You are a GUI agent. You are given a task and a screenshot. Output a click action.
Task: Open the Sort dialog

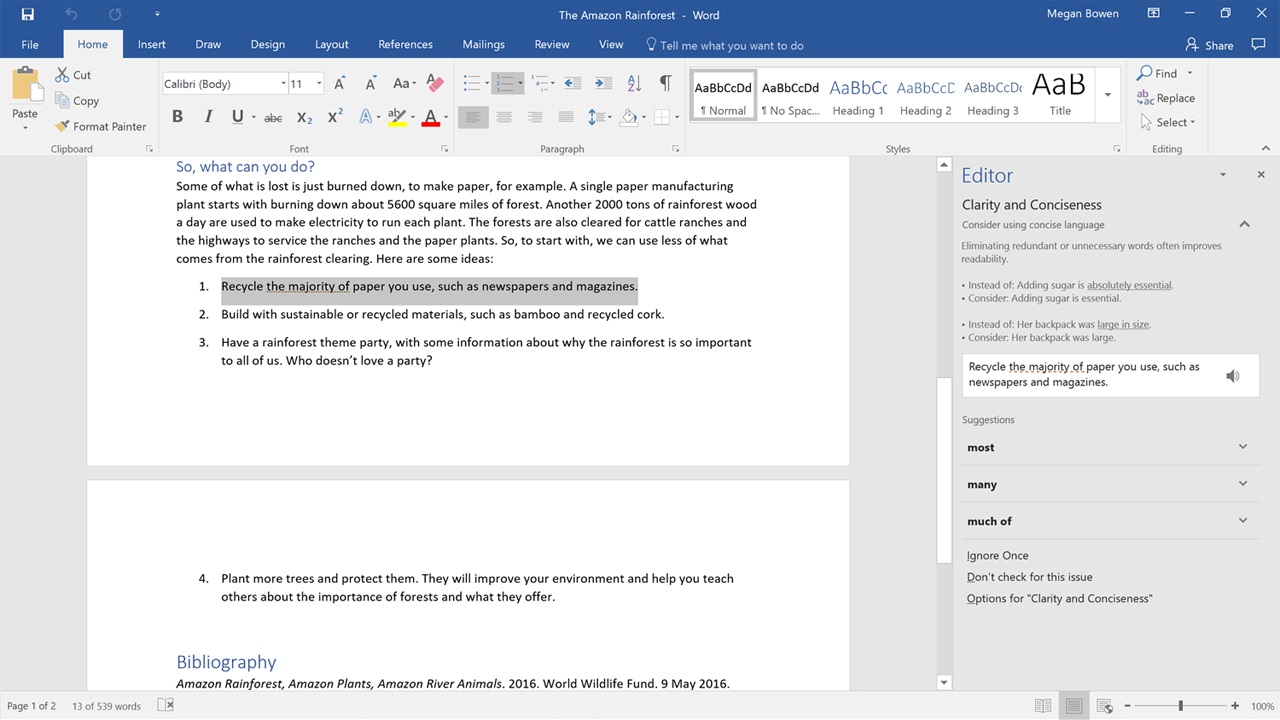point(633,83)
